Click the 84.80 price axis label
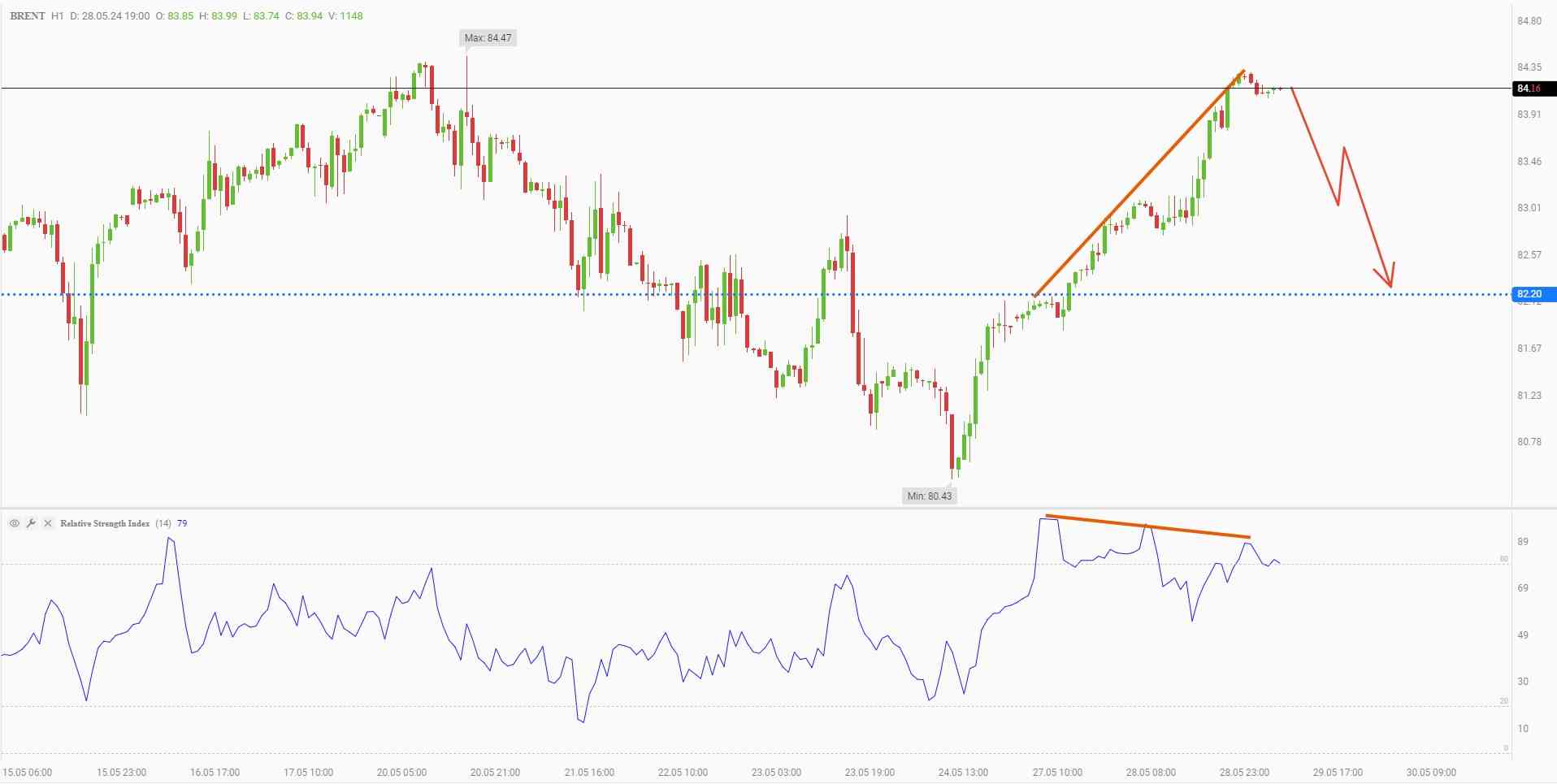 (x=1529, y=21)
